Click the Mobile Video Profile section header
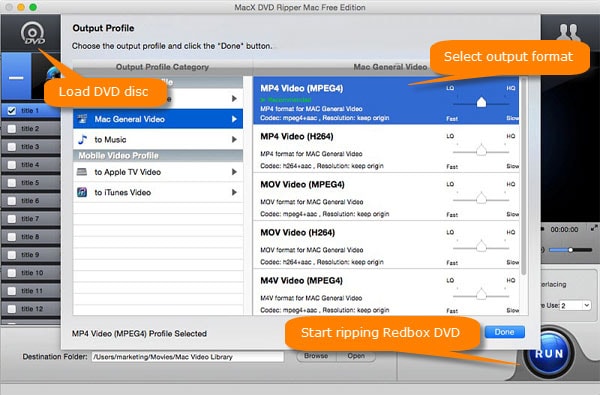 tap(158, 155)
